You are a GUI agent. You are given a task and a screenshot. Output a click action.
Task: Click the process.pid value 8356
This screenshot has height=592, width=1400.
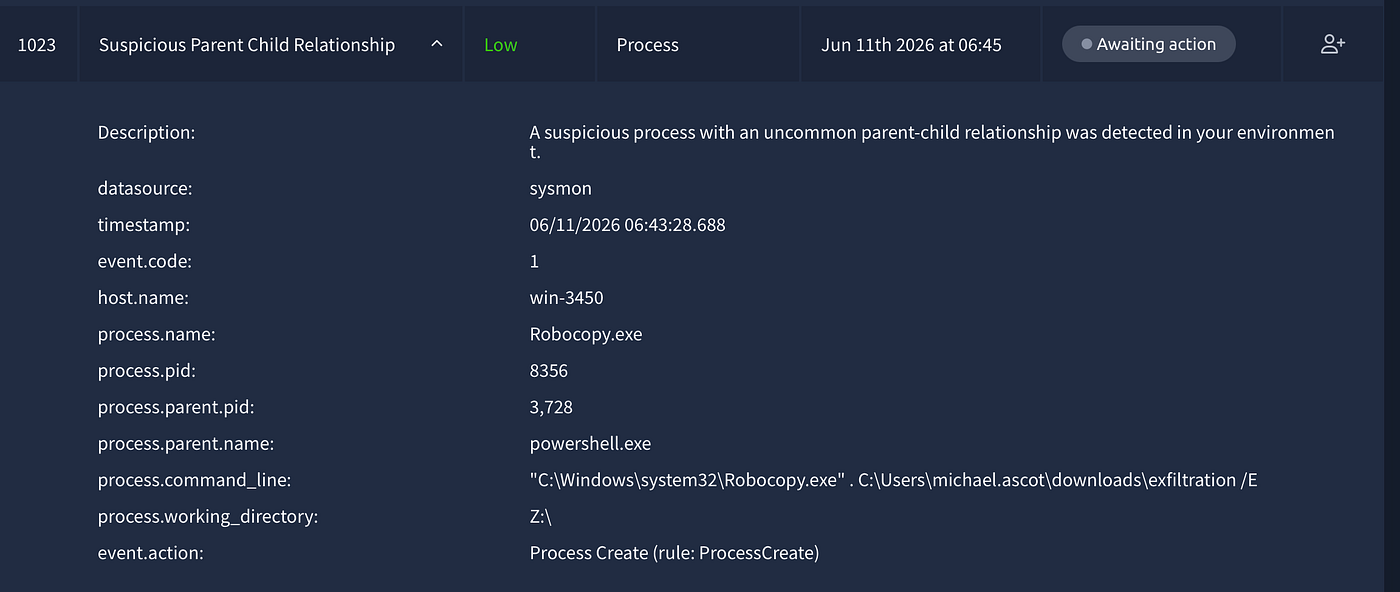[x=548, y=371]
